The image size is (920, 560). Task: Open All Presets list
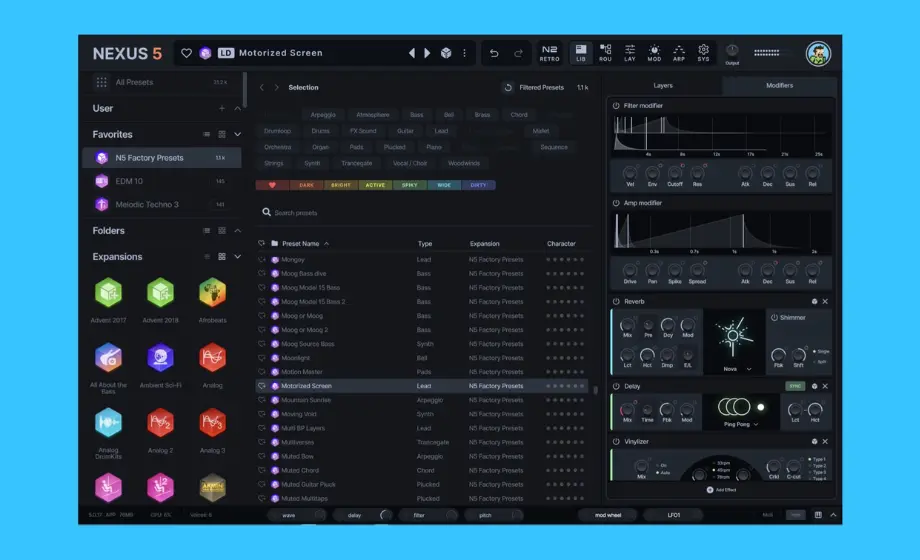(162, 82)
